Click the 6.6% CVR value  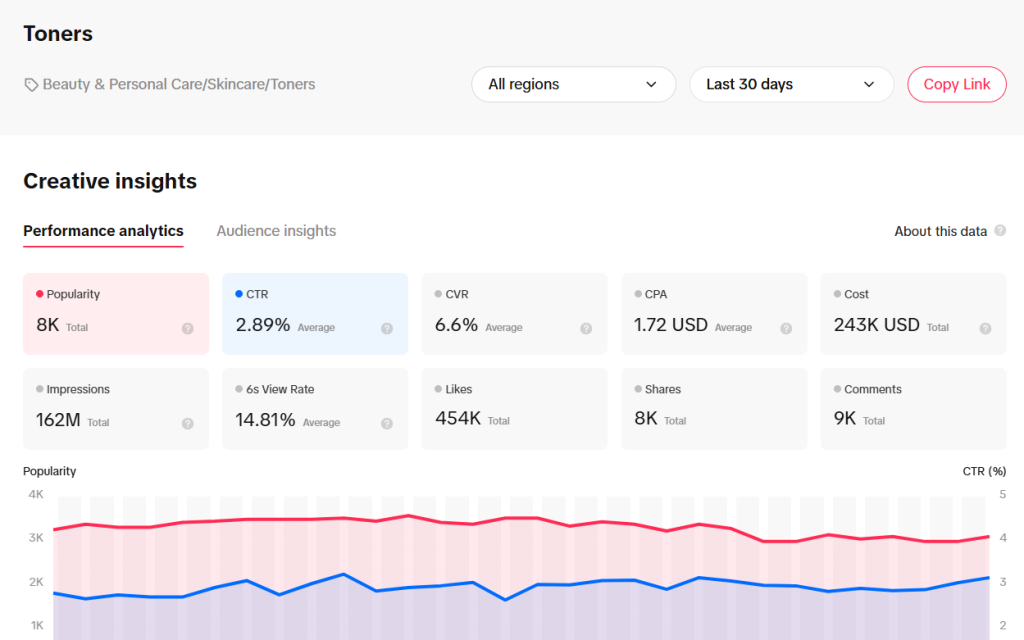click(456, 325)
